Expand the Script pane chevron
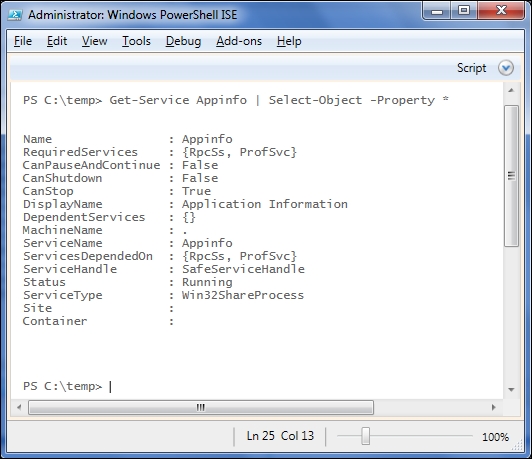The width and height of the screenshot is (532, 459). pyautogui.click(x=506, y=68)
